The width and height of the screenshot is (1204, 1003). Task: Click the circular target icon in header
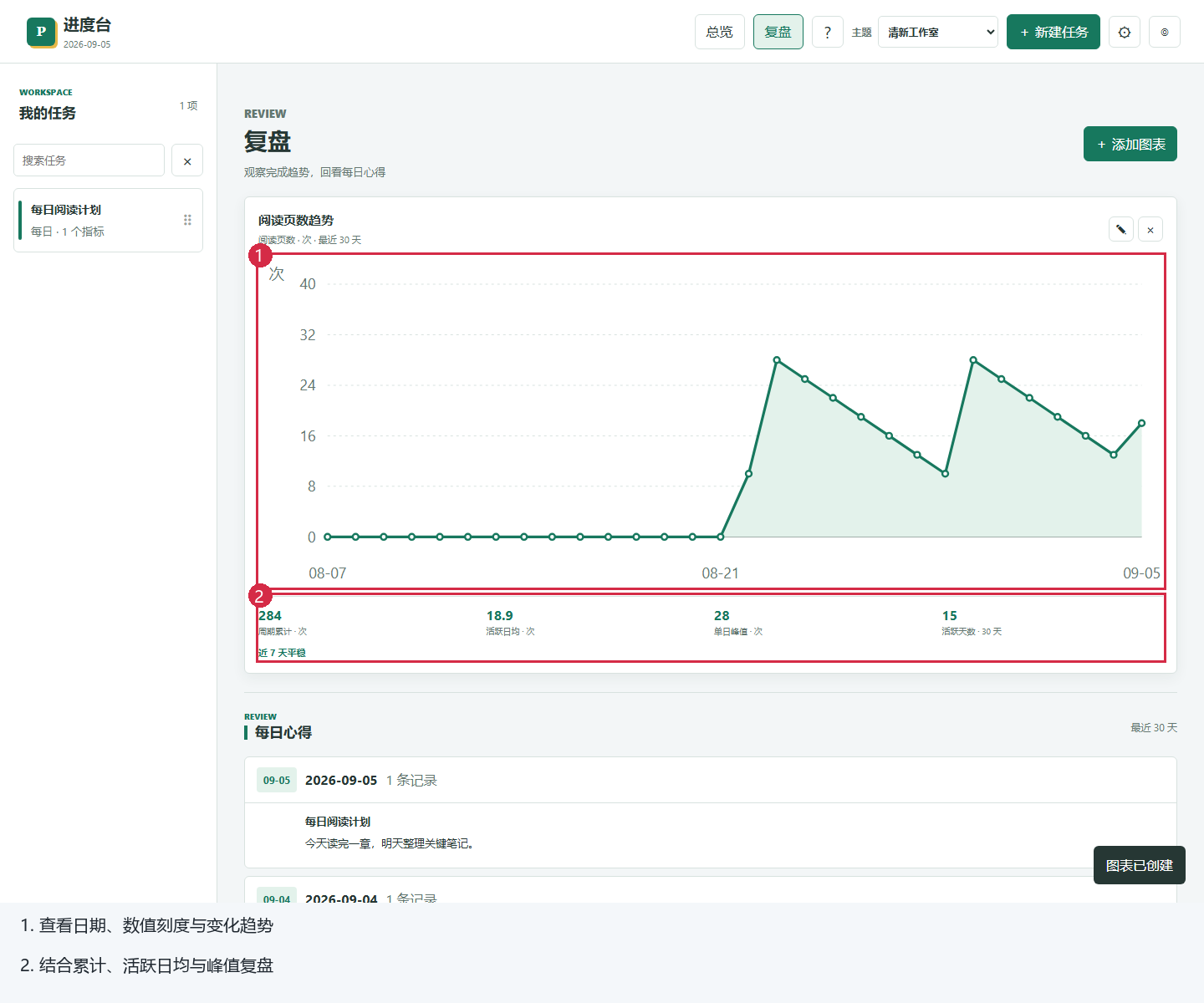click(1165, 32)
